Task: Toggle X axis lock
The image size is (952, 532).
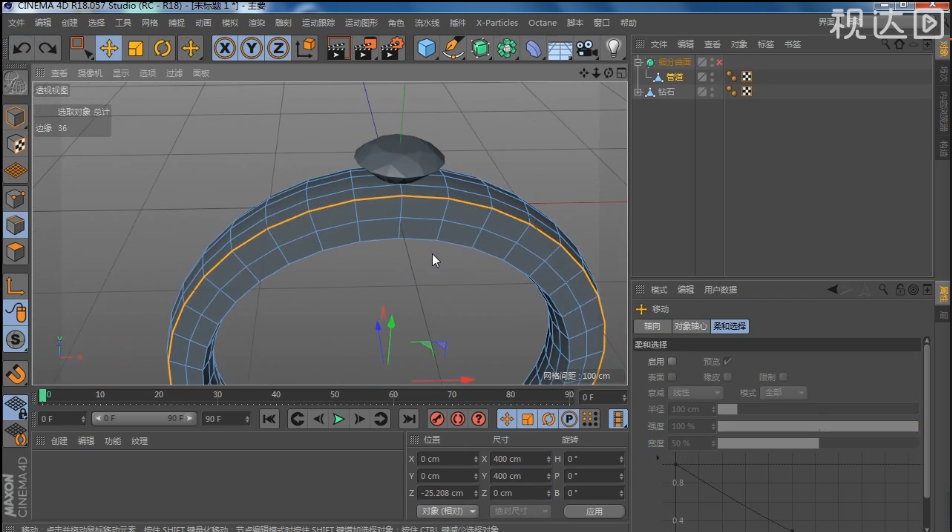Action: 225,48
